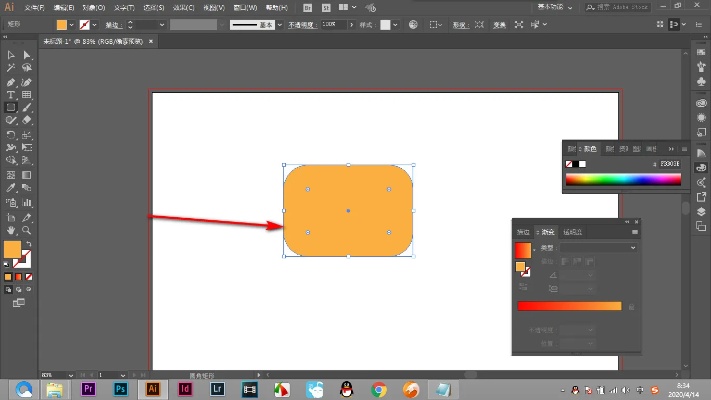Click the 形状 shape link
The image size is (711, 400).
(x=460, y=25)
